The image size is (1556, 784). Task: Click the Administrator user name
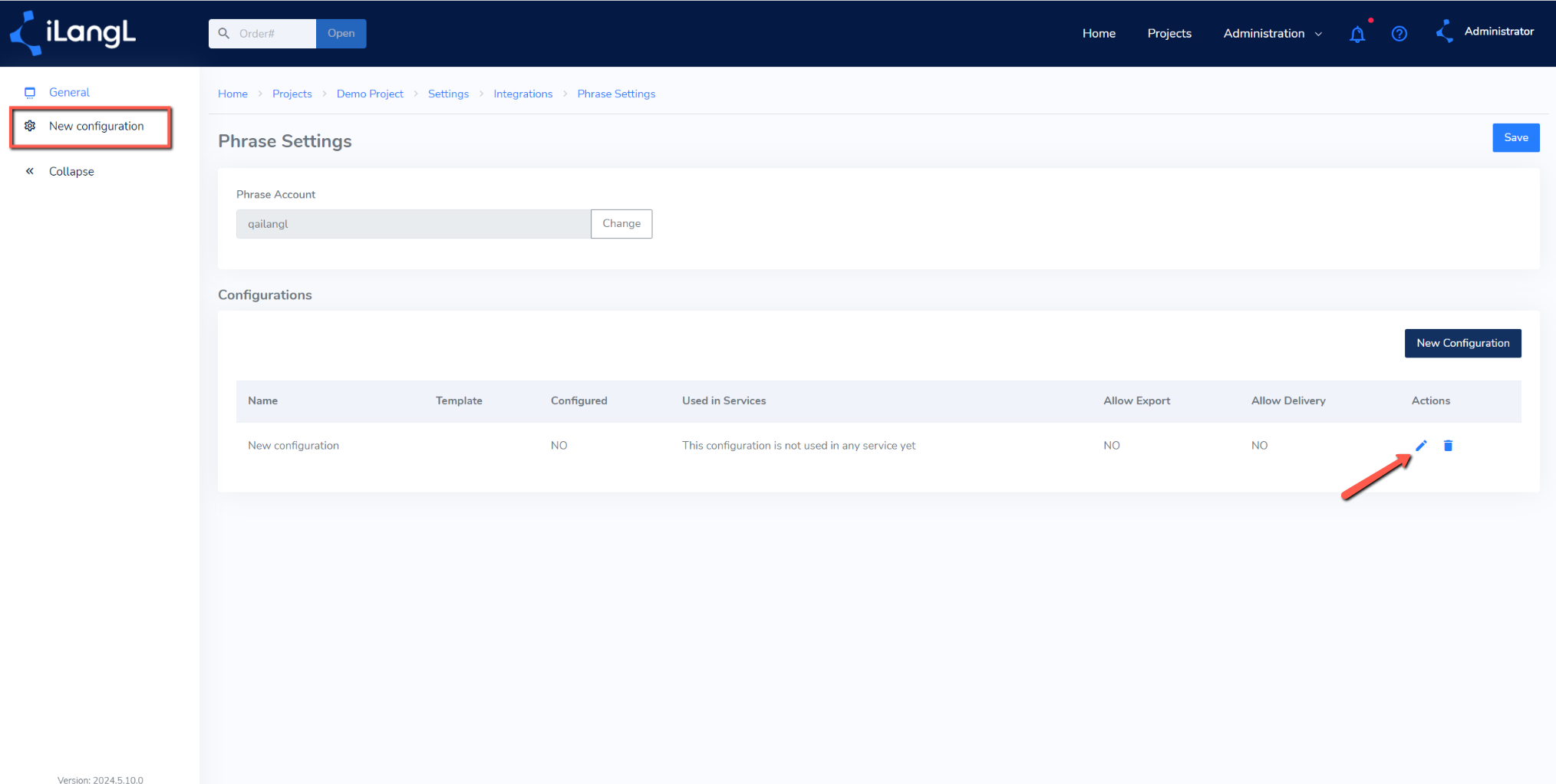pyautogui.click(x=1498, y=31)
